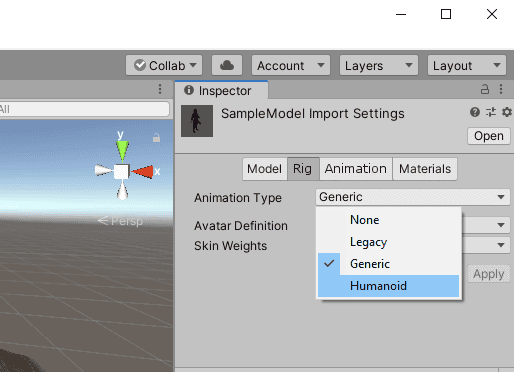Switch to the Rig tab
The height and width of the screenshot is (372, 514).
tap(302, 169)
